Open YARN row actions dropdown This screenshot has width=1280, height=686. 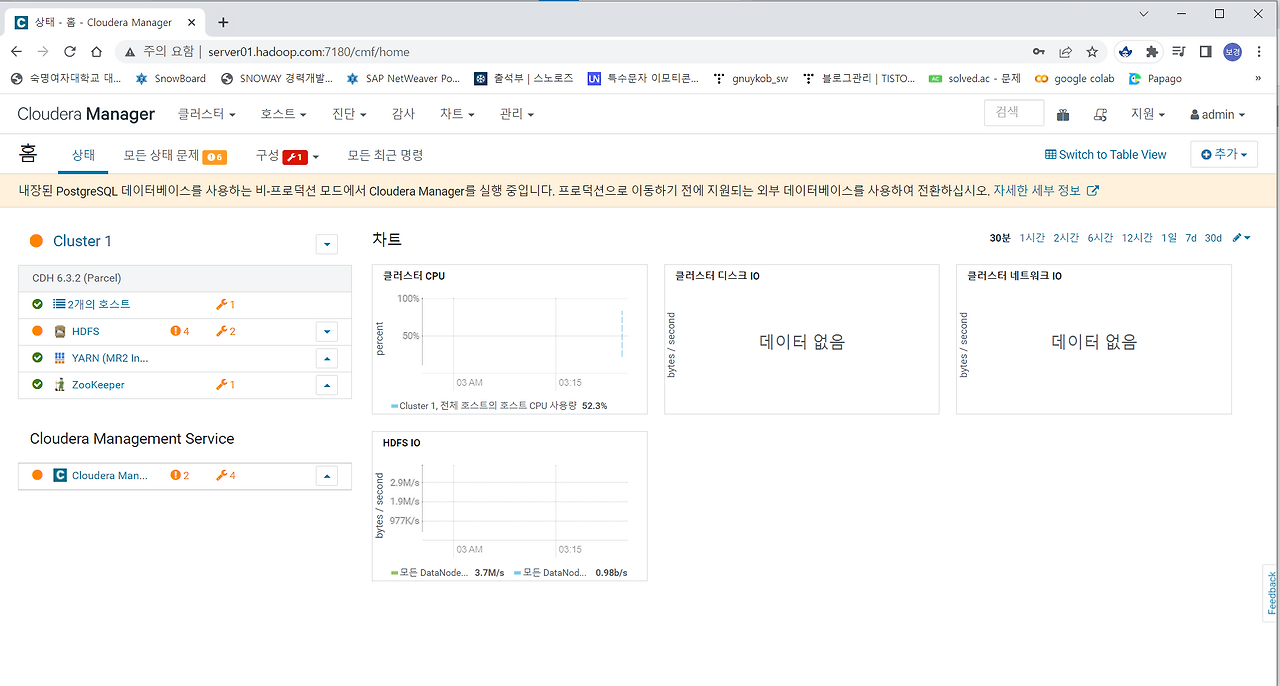pyautogui.click(x=326, y=358)
